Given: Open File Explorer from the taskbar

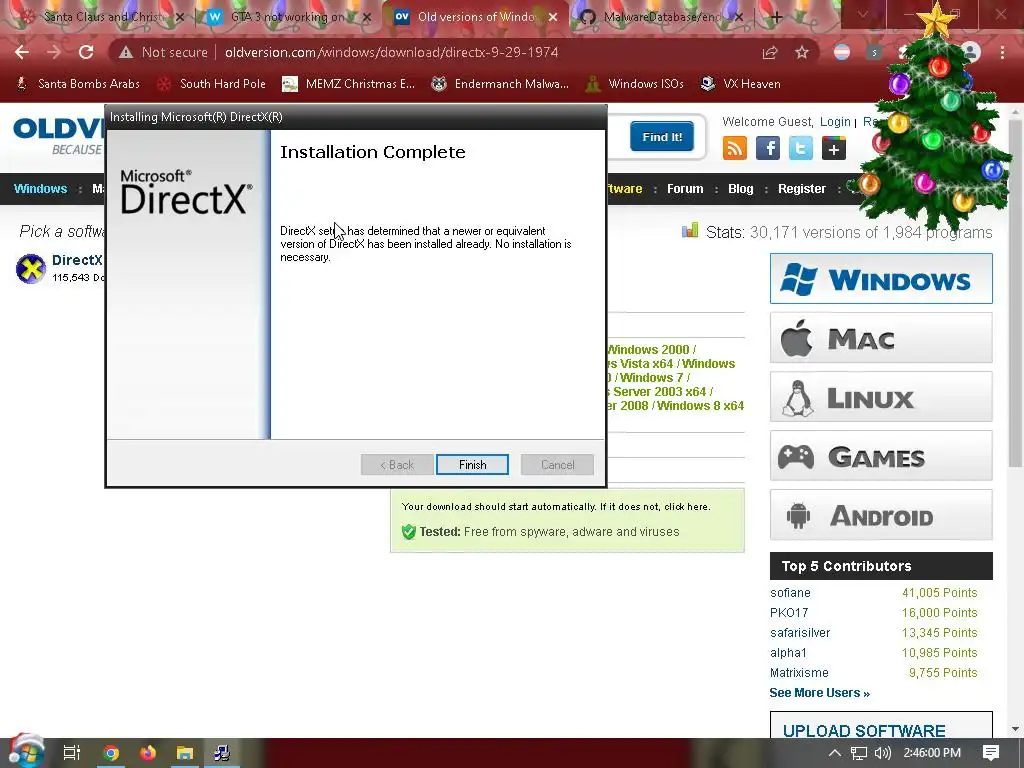Looking at the screenshot, I should point(185,753).
